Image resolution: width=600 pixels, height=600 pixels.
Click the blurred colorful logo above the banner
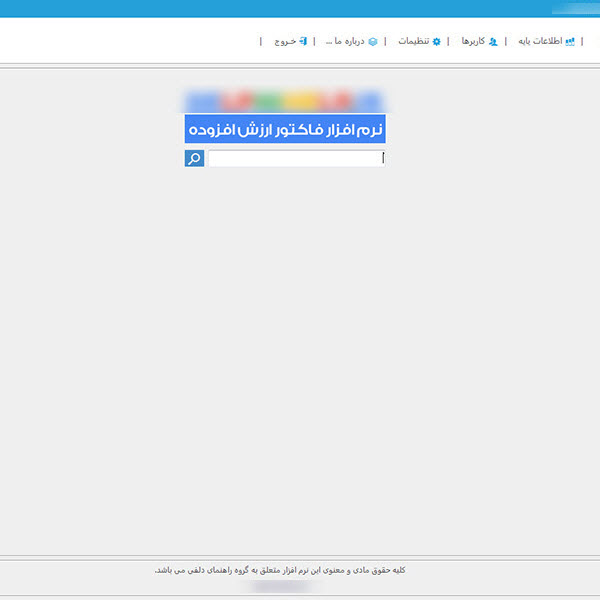(x=284, y=101)
